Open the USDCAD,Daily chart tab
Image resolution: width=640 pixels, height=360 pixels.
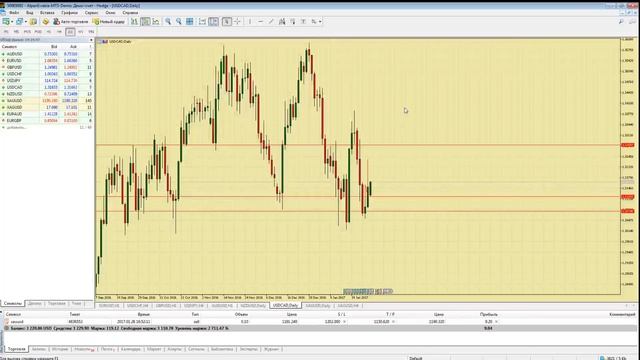pyautogui.click(x=285, y=305)
